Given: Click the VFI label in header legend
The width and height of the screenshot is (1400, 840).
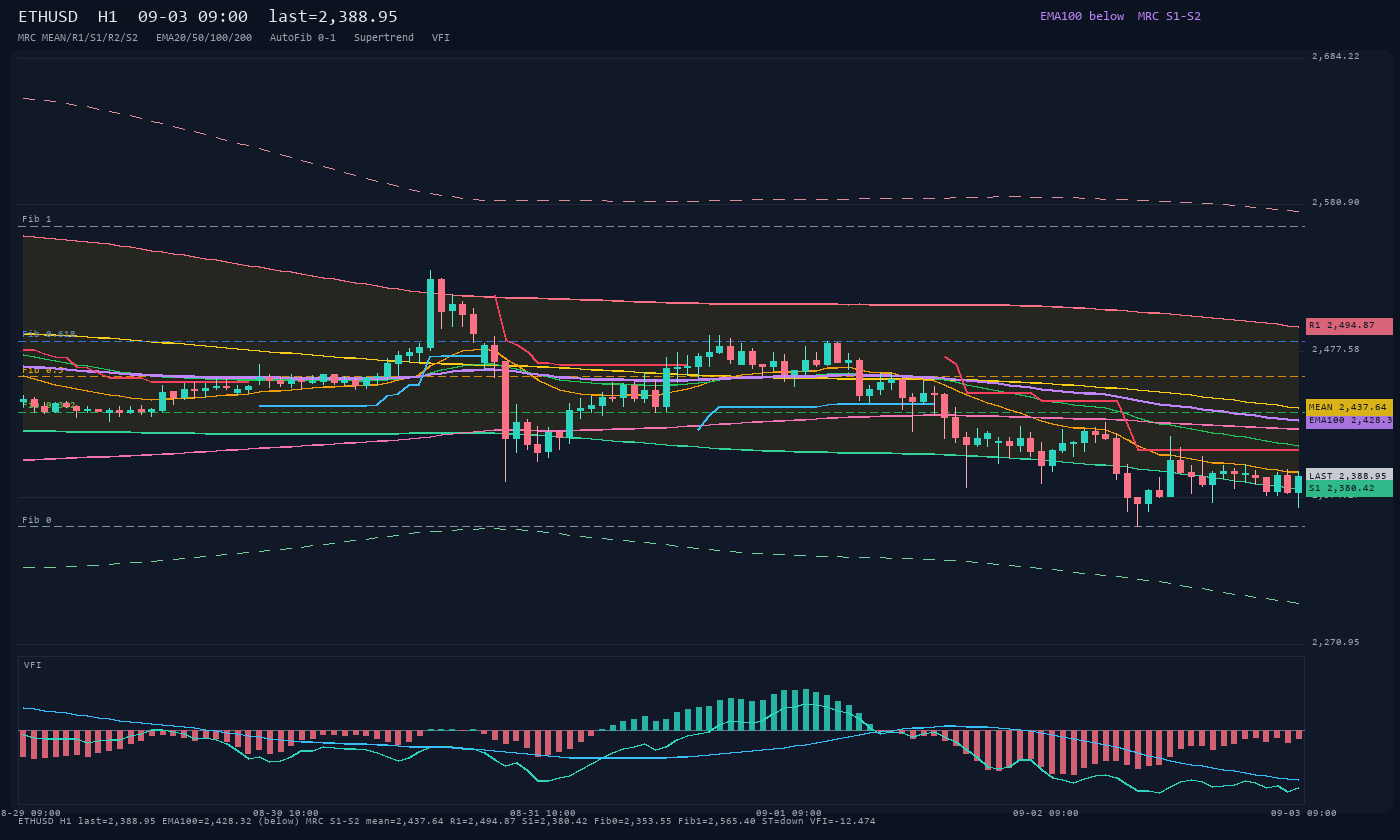Looking at the screenshot, I should pyautogui.click(x=441, y=37).
